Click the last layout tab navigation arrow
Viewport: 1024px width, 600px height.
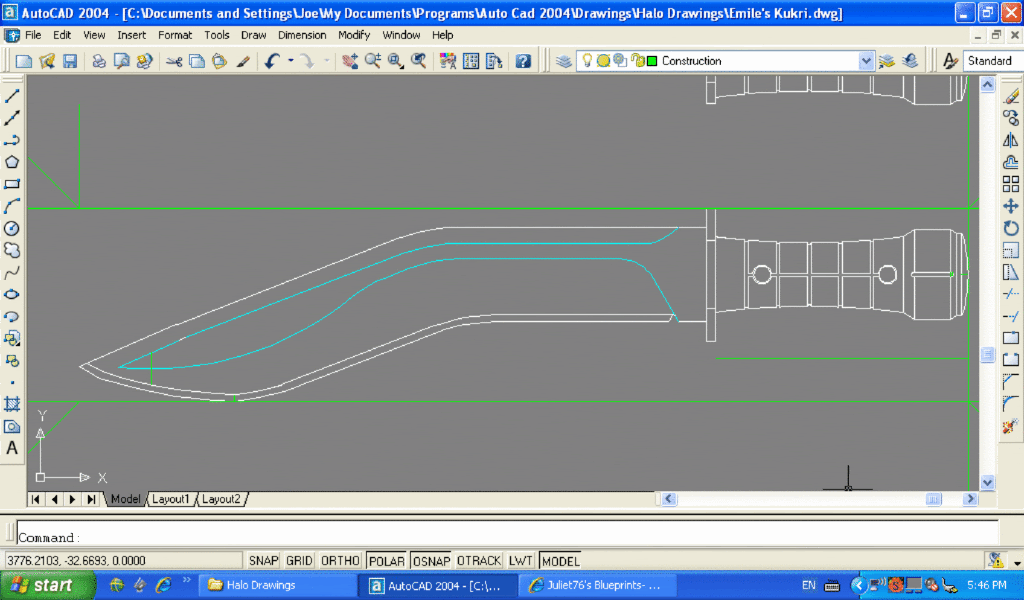coord(91,499)
